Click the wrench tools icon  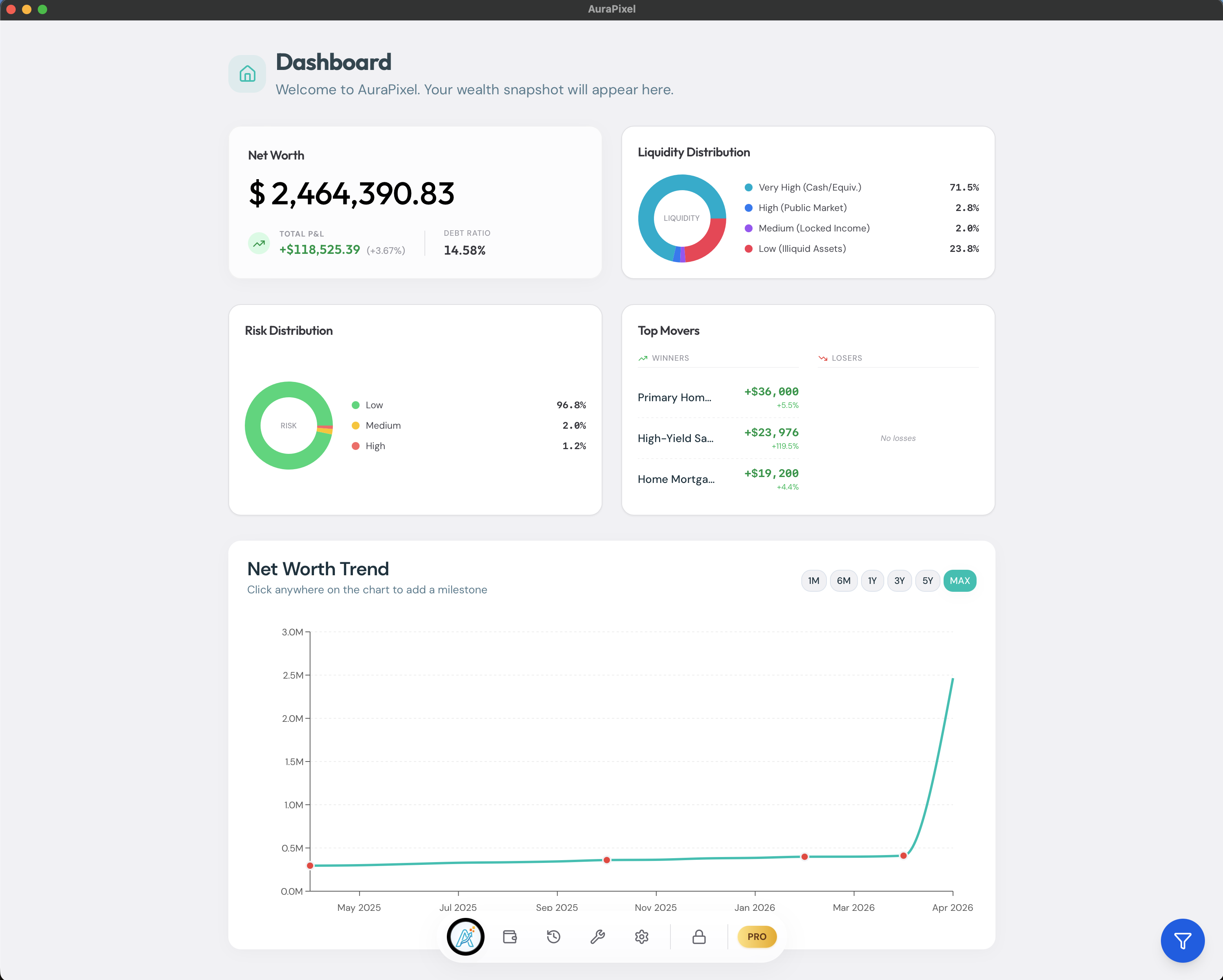click(598, 936)
